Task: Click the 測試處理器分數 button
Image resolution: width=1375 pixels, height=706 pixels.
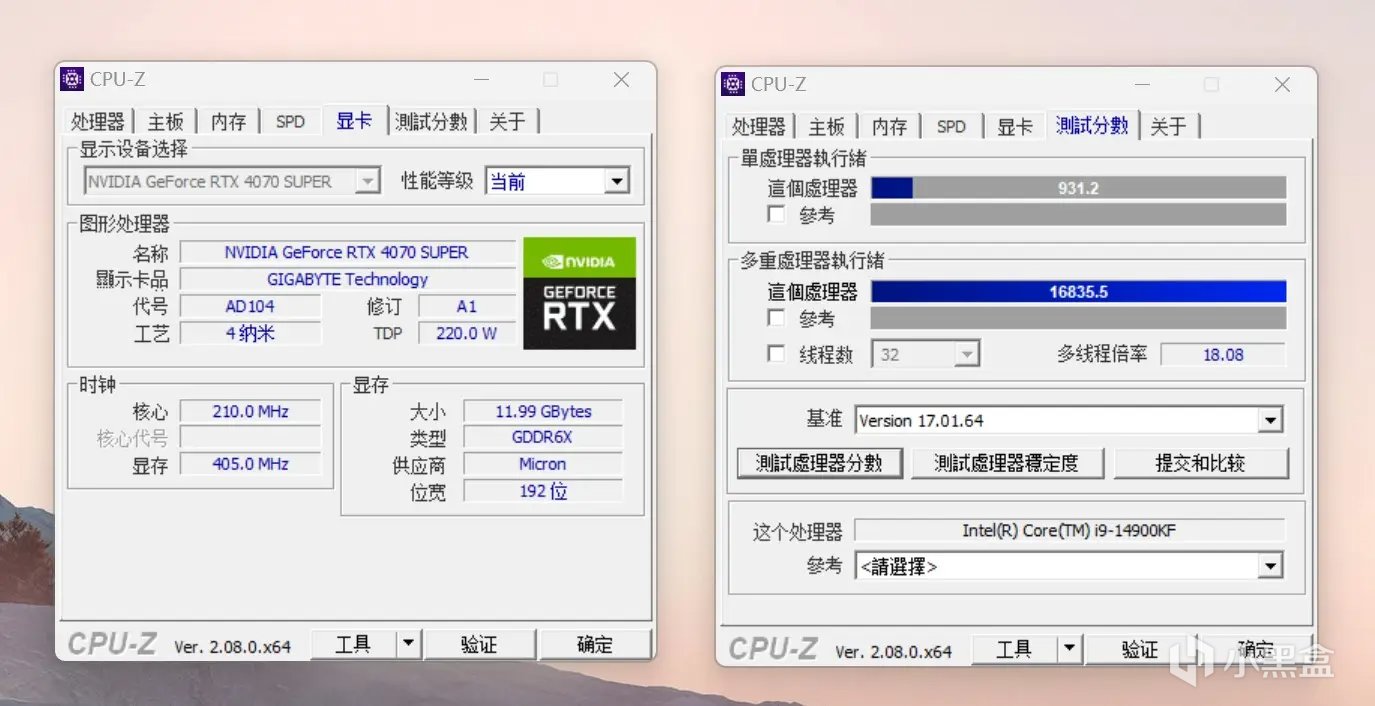Action: pos(819,463)
